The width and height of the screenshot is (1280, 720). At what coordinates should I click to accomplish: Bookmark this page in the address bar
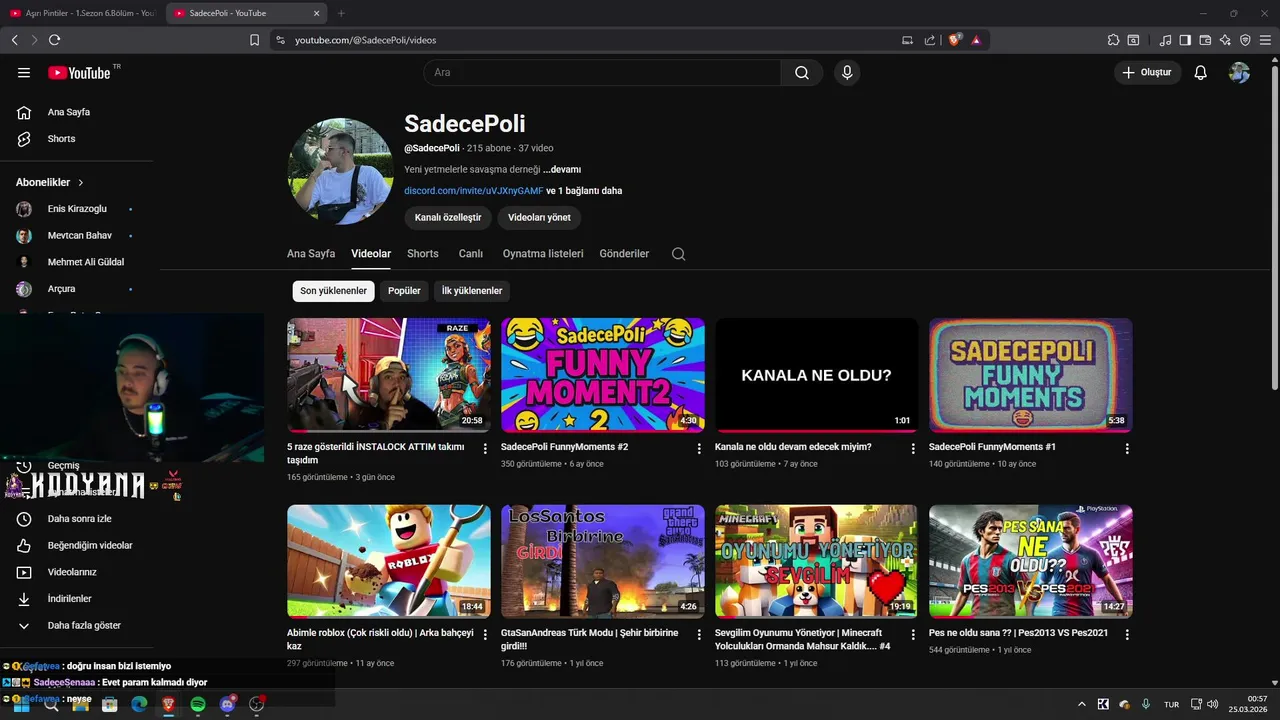(x=254, y=40)
